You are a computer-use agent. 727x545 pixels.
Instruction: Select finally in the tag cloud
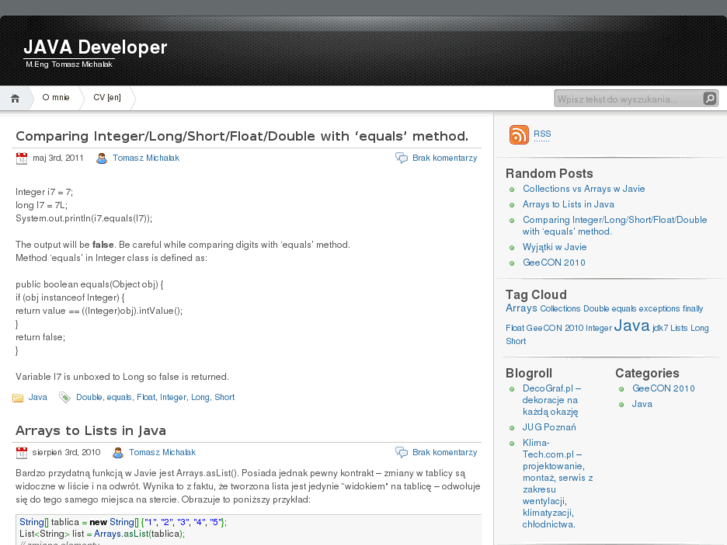click(x=693, y=309)
